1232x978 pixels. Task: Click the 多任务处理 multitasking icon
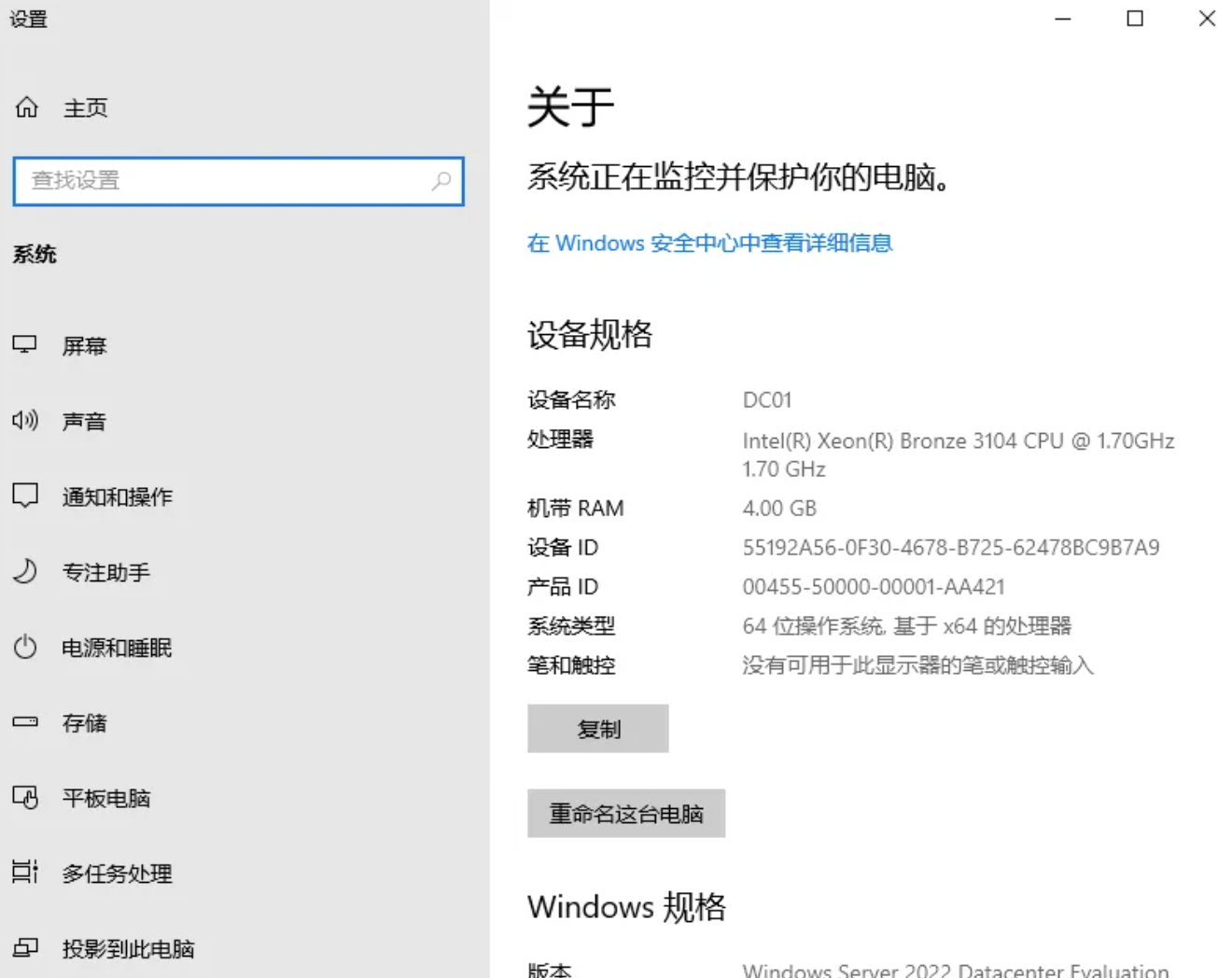pos(25,873)
